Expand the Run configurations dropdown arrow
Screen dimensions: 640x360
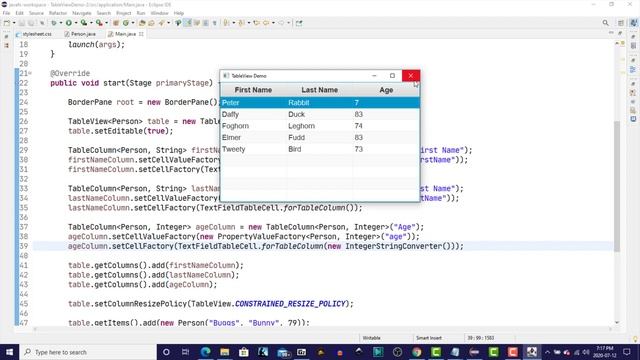(76, 23)
